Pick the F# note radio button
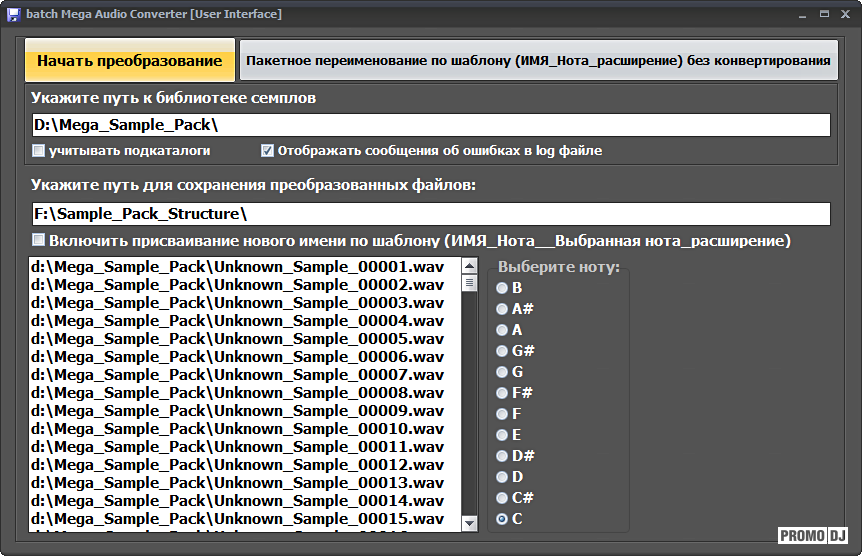Screen dimensions: 862x556 (x=502, y=393)
